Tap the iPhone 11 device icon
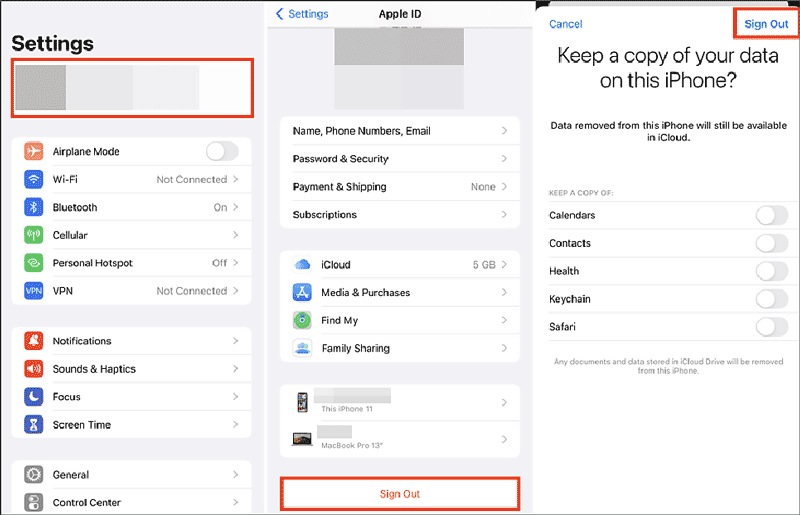Viewport: 800px width, 515px height. click(x=303, y=402)
